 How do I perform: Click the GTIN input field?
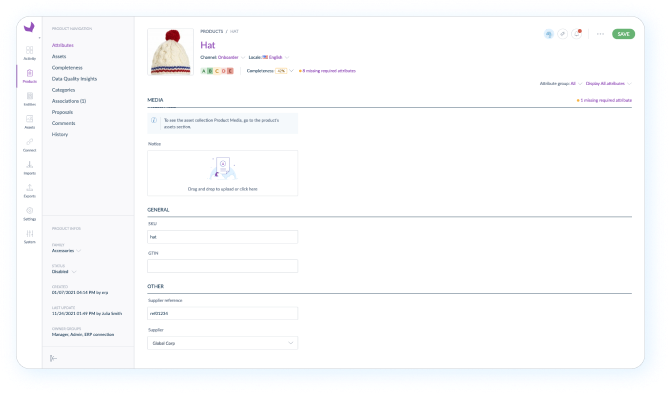(222, 266)
